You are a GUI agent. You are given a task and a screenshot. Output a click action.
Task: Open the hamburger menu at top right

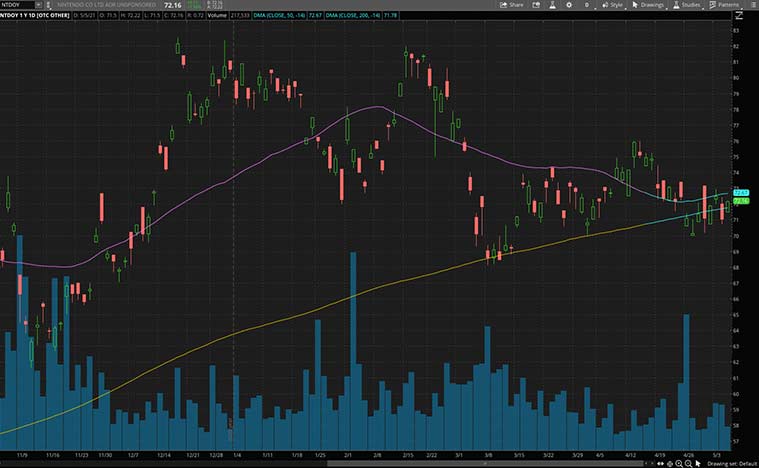point(752,5)
